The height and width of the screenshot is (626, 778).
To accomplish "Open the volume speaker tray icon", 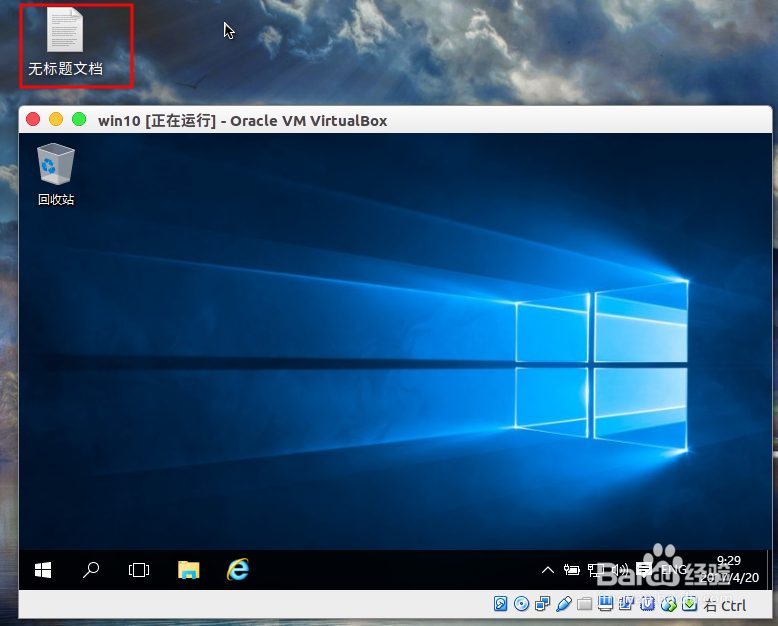I will click(620, 570).
